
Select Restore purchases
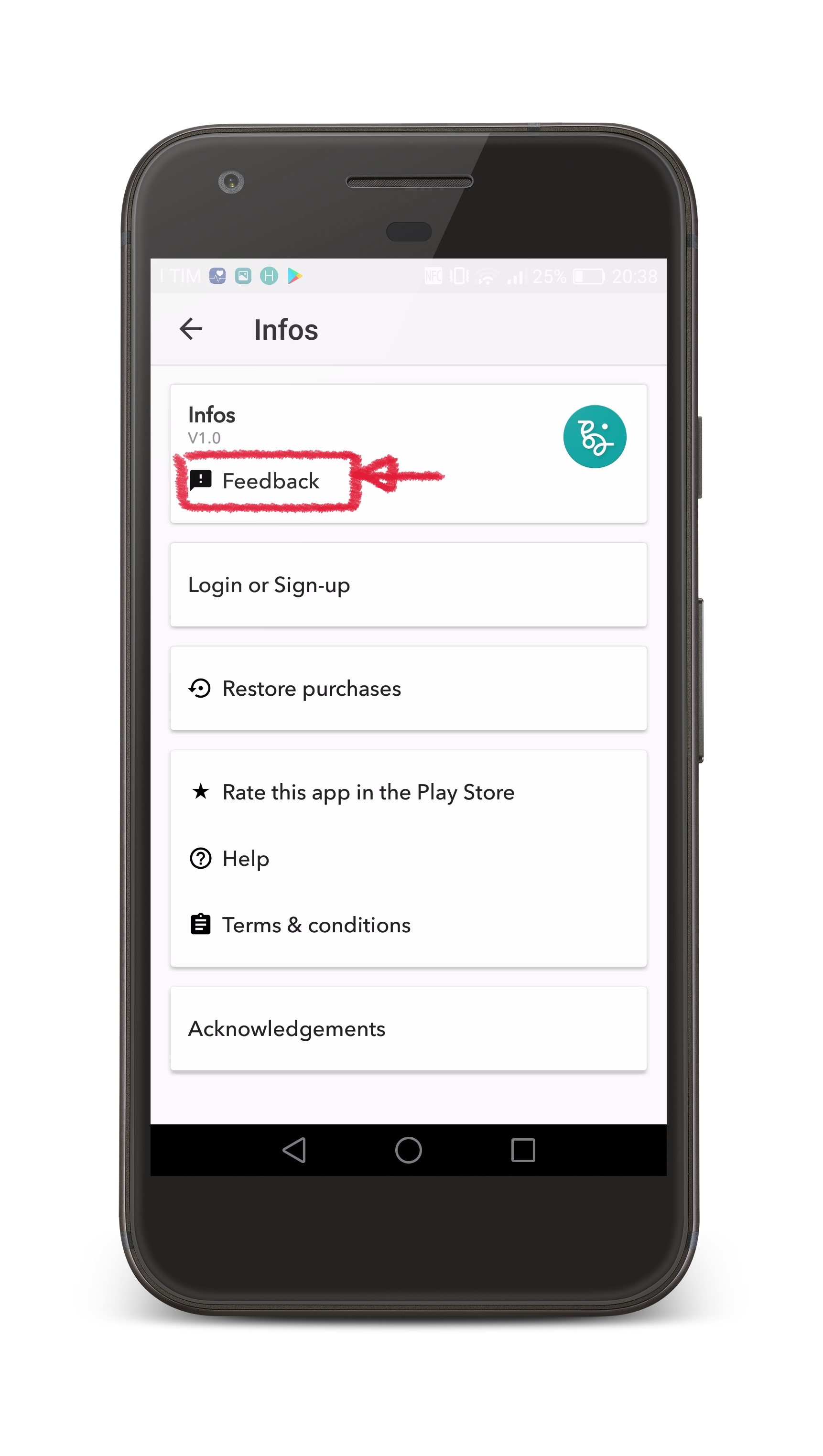click(x=408, y=689)
